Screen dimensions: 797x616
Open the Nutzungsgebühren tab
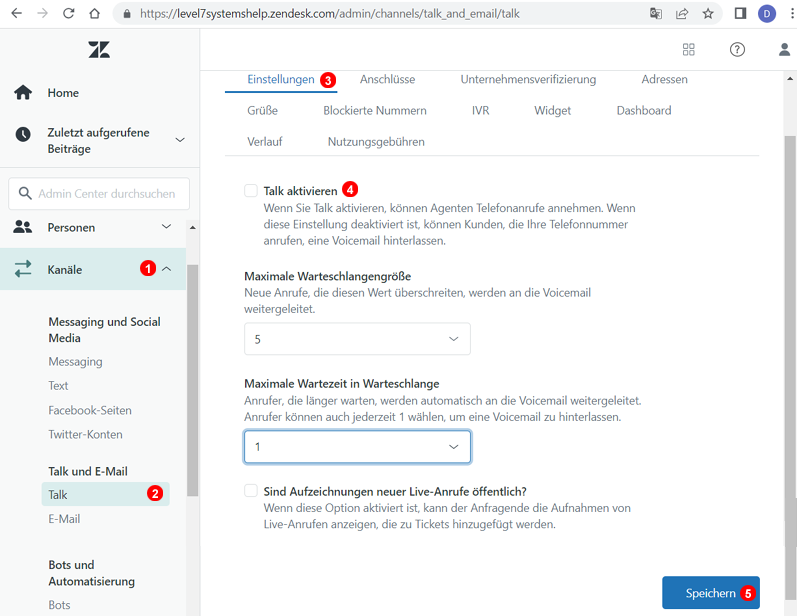[x=376, y=142]
